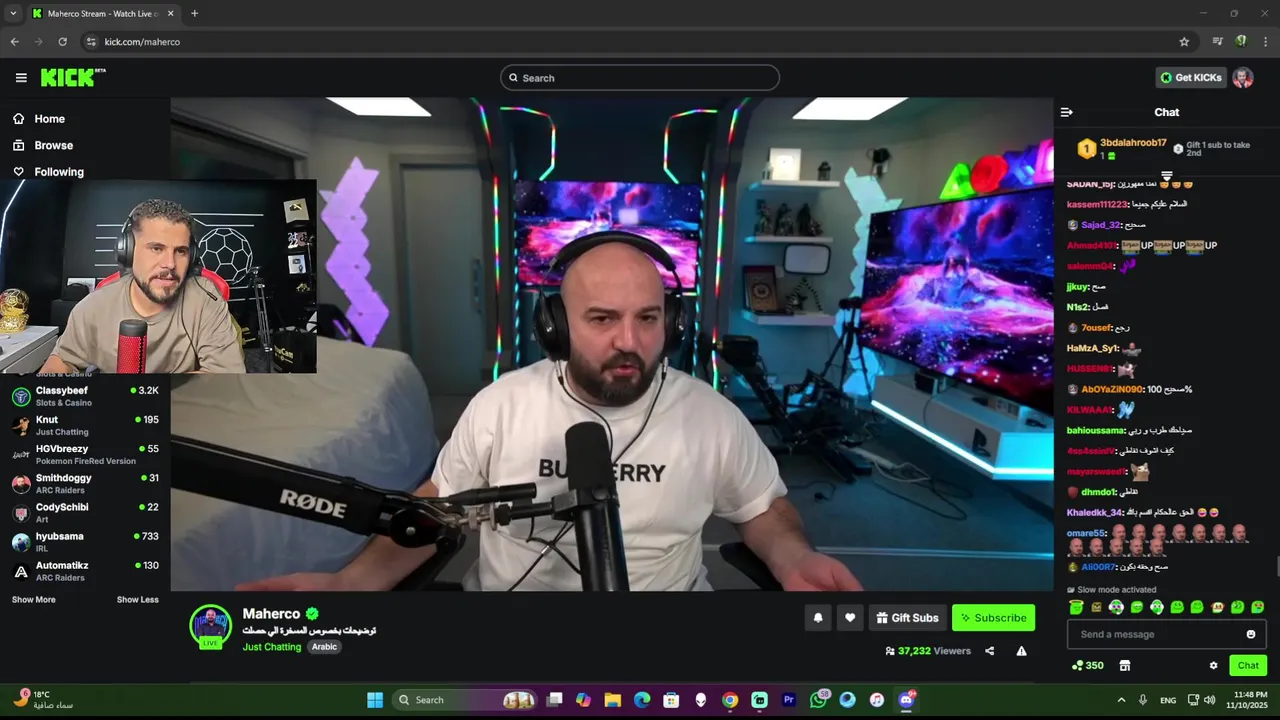Open WhatsApp from the taskbar
The width and height of the screenshot is (1280, 720).
point(818,700)
